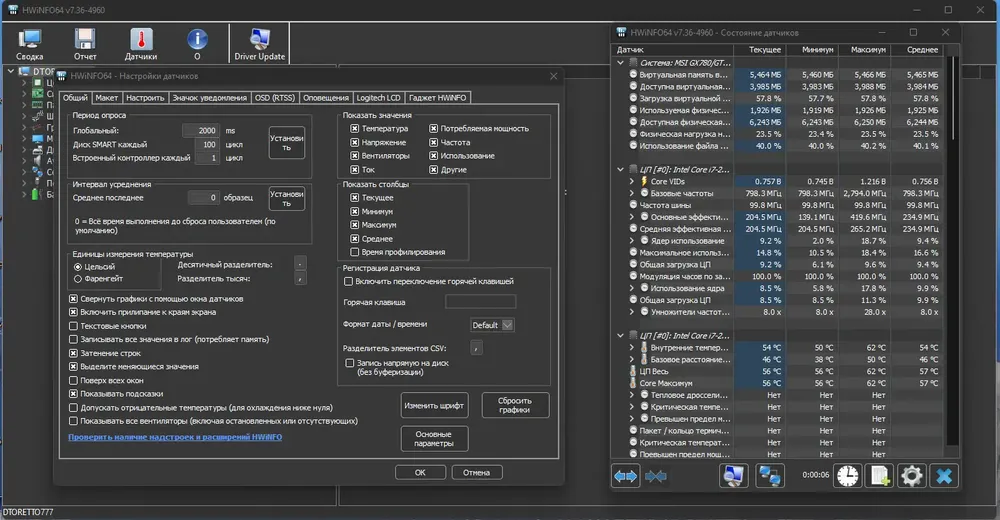This screenshot has width=1000, height=520.
Task: Click the Изменить шрифт button
Action: tap(434, 406)
